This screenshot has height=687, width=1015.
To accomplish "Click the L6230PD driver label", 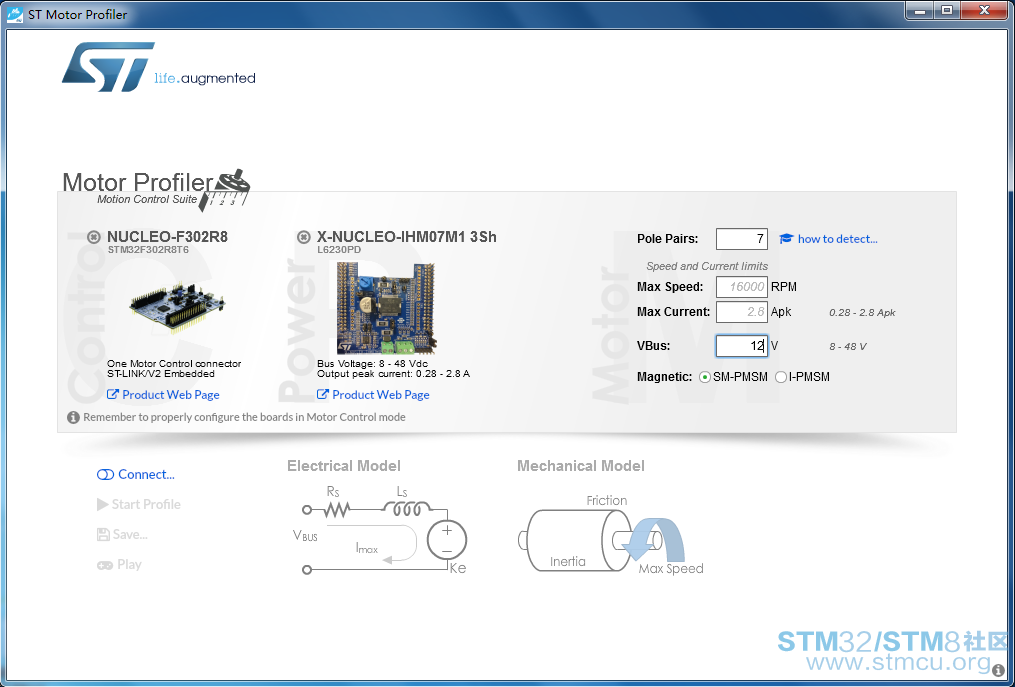I will tap(339, 249).
